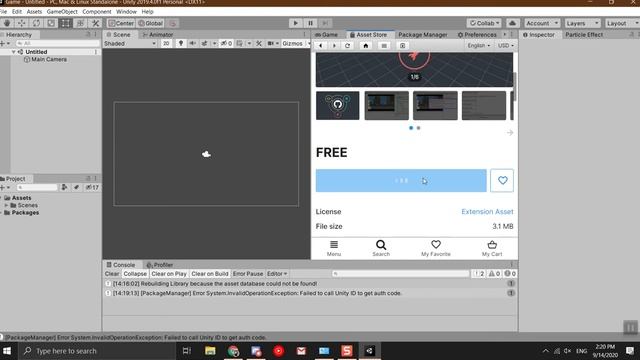Open USD currency dropdown
Image resolution: width=640 pixels, height=360 pixels.
pyautogui.click(x=505, y=45)
